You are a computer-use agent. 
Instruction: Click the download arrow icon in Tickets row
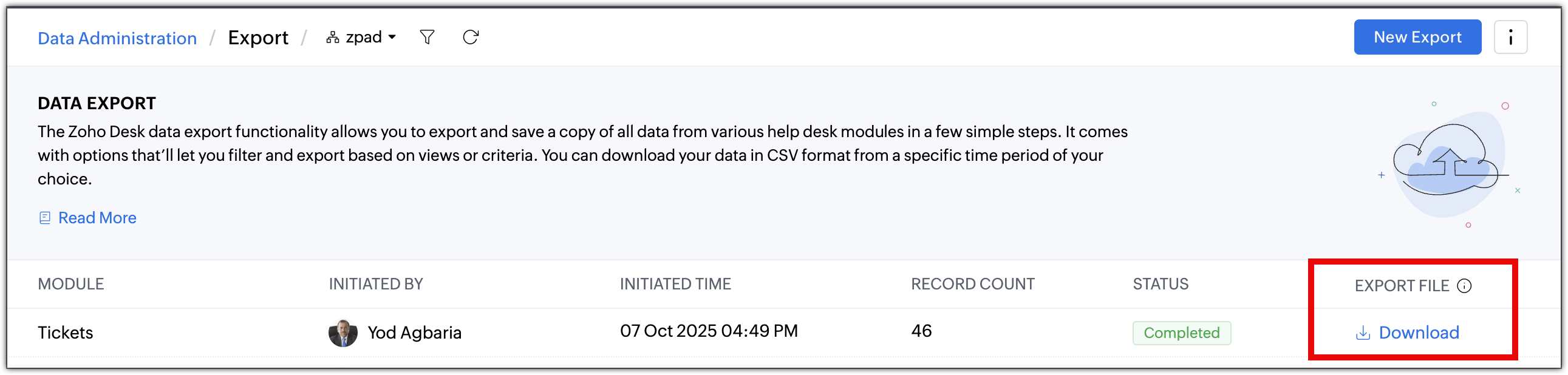pos(1363,333)
